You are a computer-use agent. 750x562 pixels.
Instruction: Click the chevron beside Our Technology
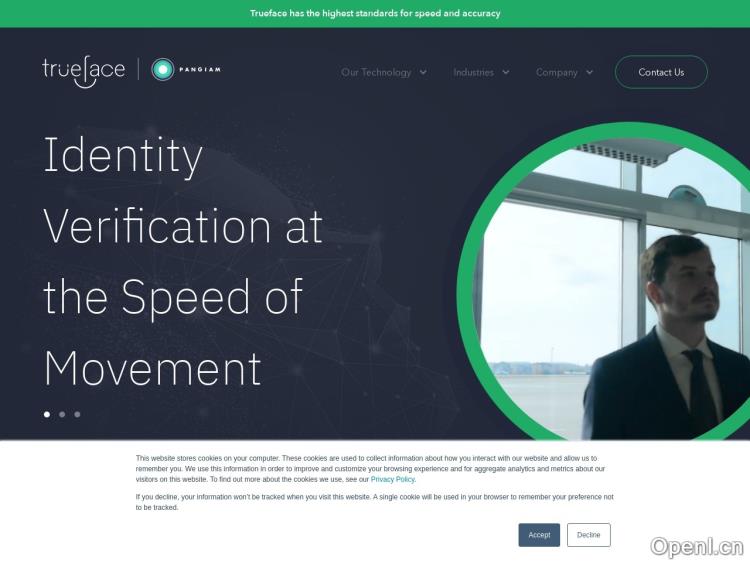tap(423, 72)
